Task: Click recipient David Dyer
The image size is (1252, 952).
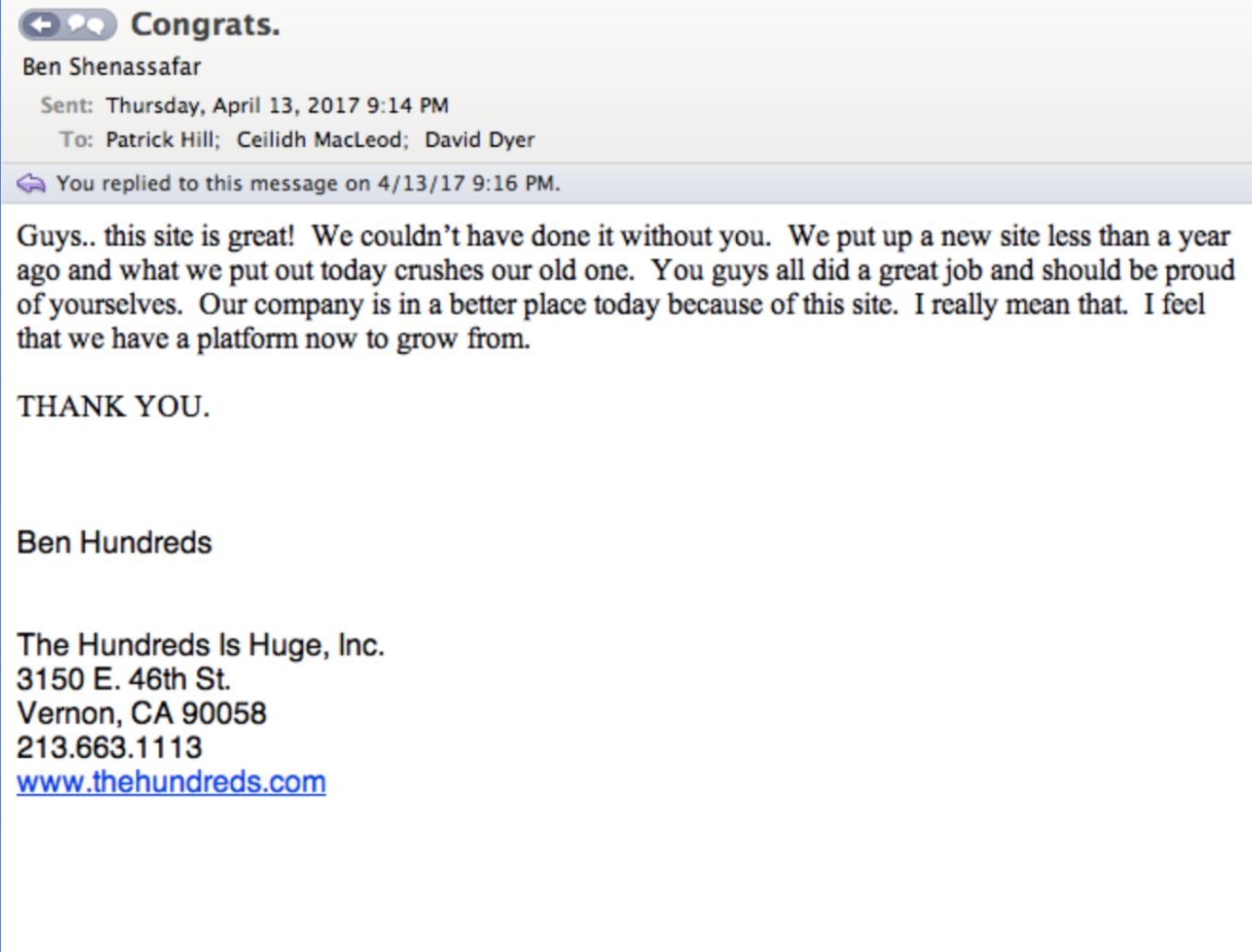Action: (x=480, y=140)
